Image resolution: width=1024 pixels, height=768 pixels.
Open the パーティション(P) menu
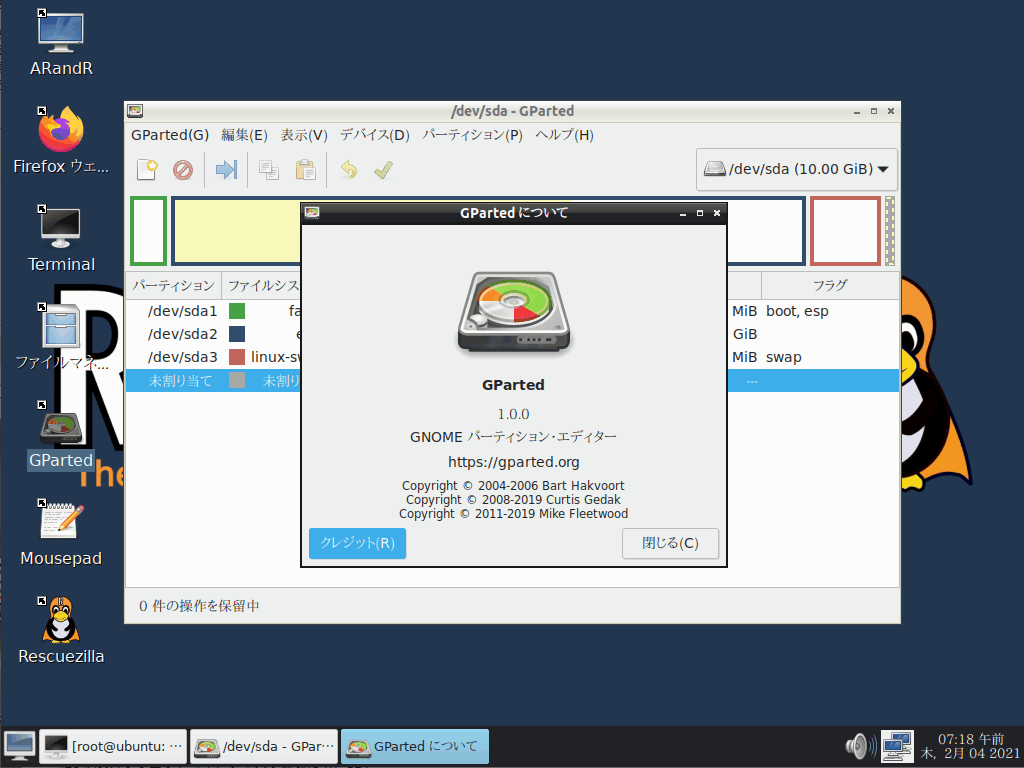click(x=472, y=135)
